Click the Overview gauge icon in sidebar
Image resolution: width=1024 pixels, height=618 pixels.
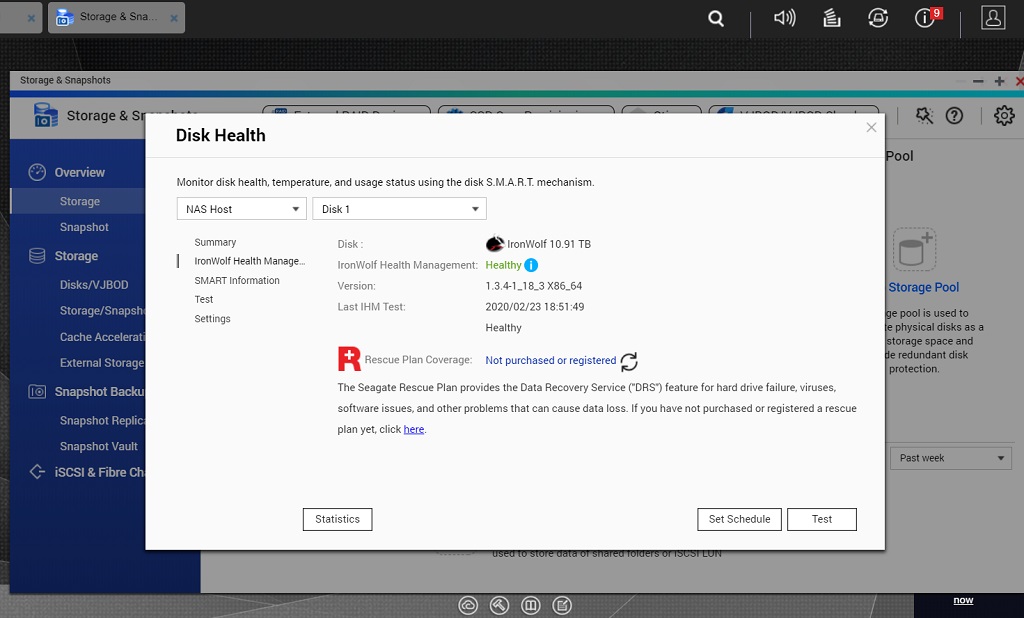coord(37,172)
